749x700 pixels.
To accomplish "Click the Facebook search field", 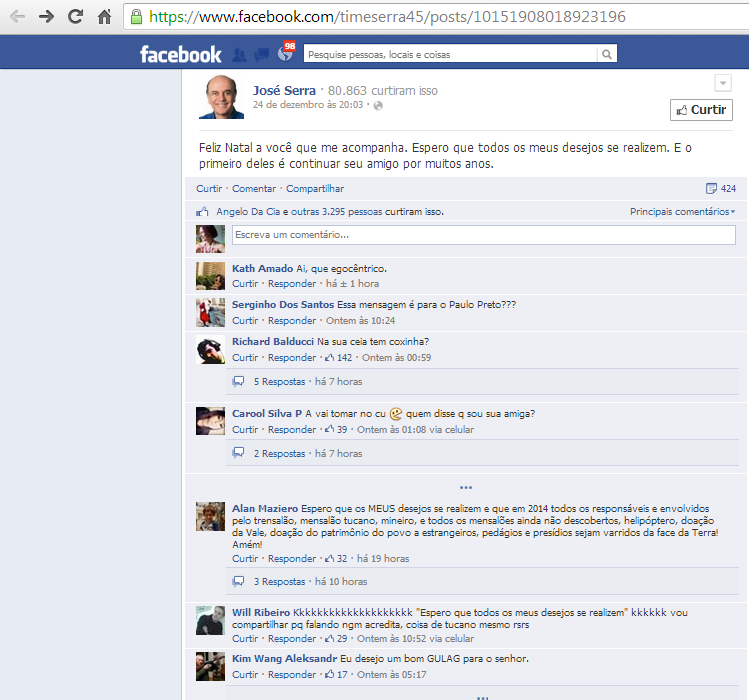I will 450,54.
